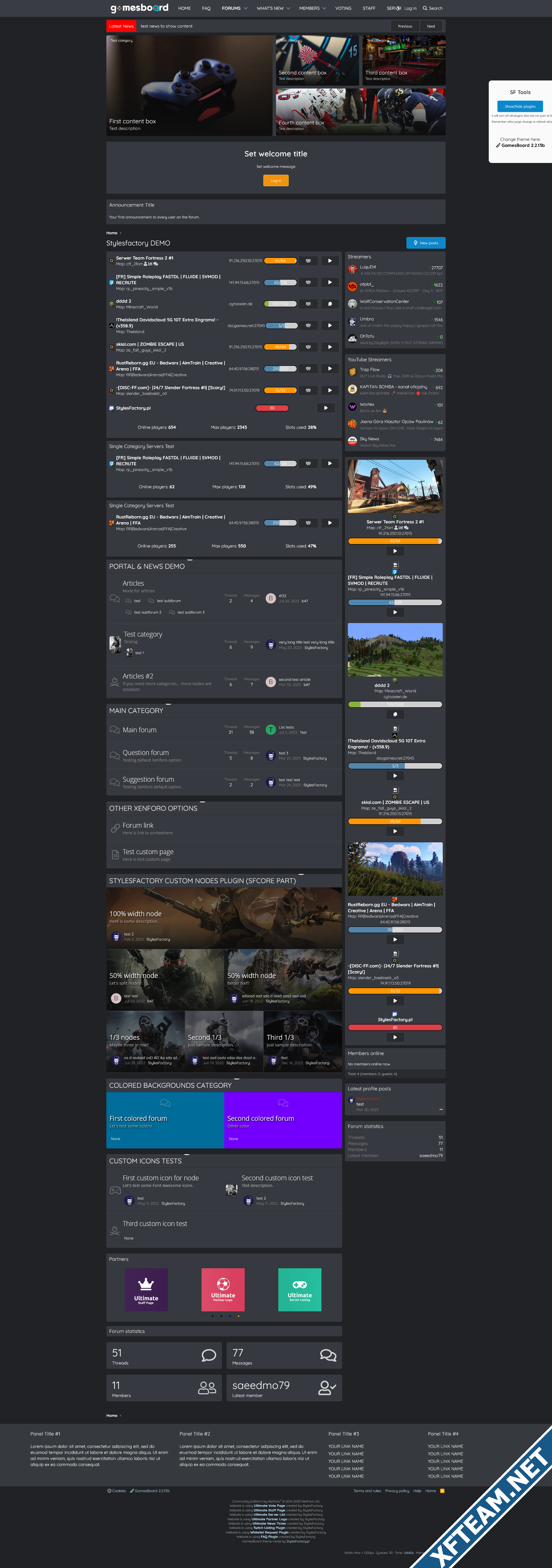Open the FORUMS navigation label

[231, 9]
